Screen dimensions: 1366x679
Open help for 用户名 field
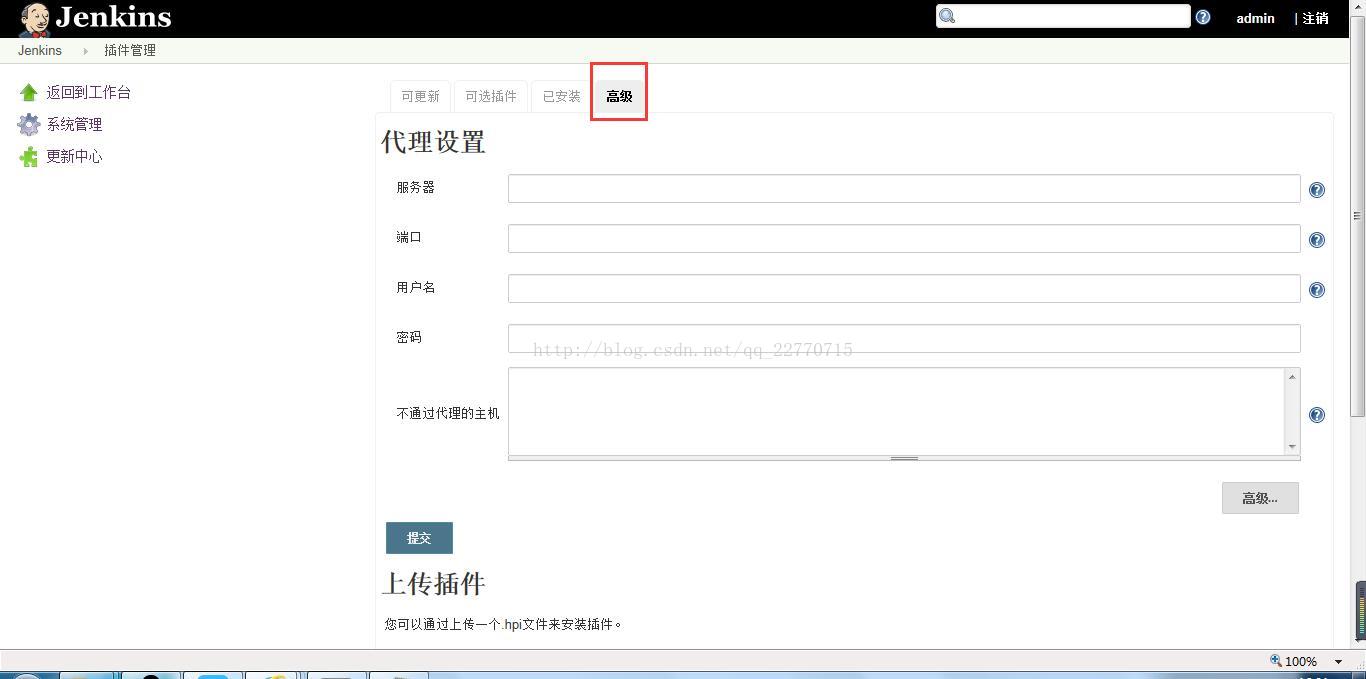pyautogui.click(x=1317, y=290)
